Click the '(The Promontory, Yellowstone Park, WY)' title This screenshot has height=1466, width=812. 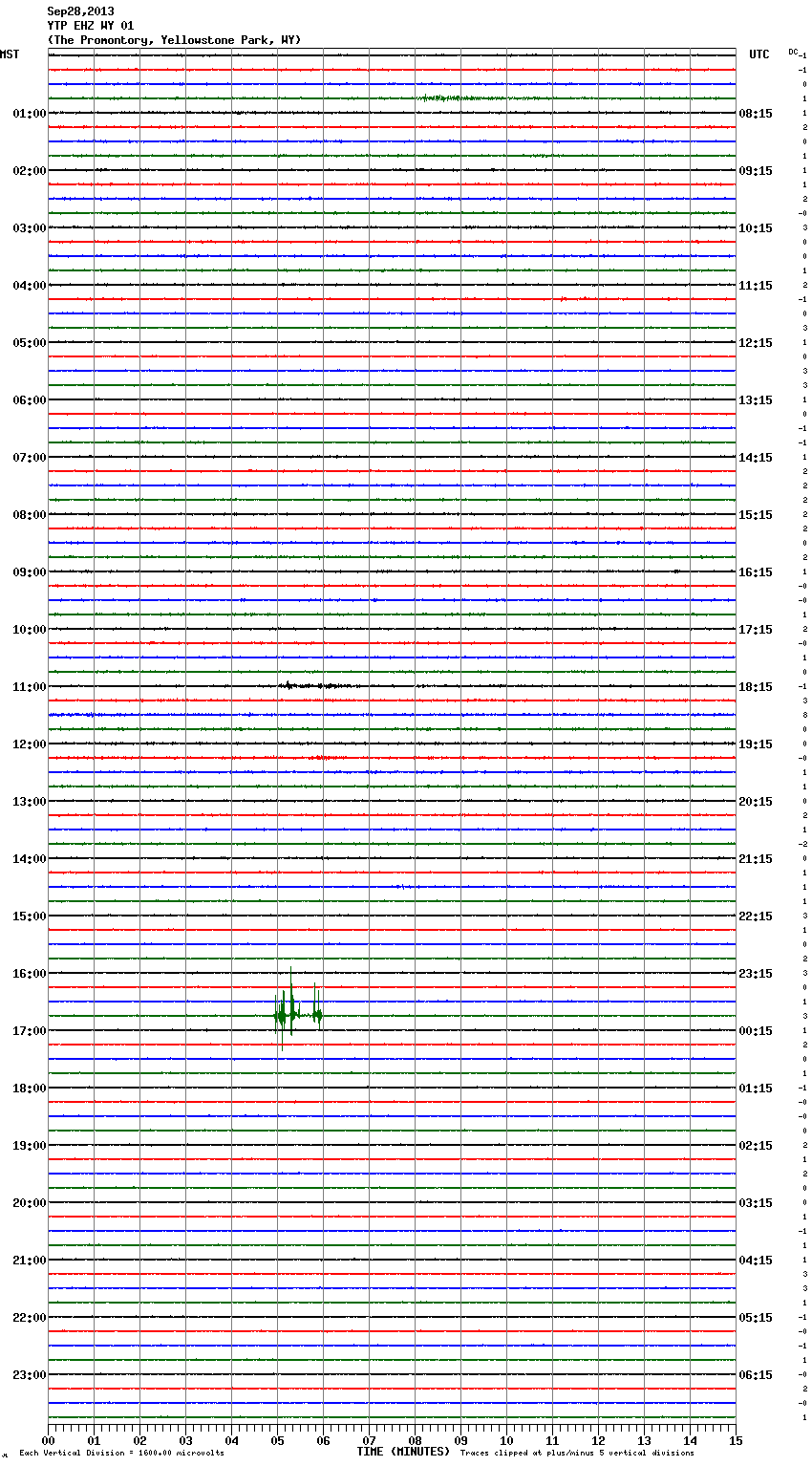coord(174,40)
